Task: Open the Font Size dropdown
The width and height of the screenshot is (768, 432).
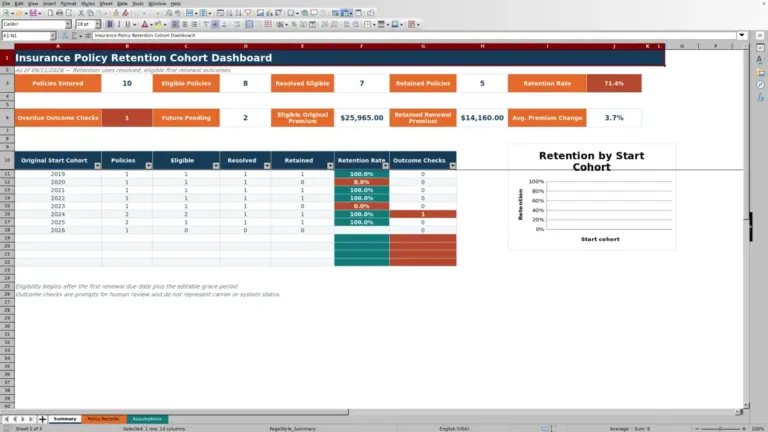Action: click(97, 24)
